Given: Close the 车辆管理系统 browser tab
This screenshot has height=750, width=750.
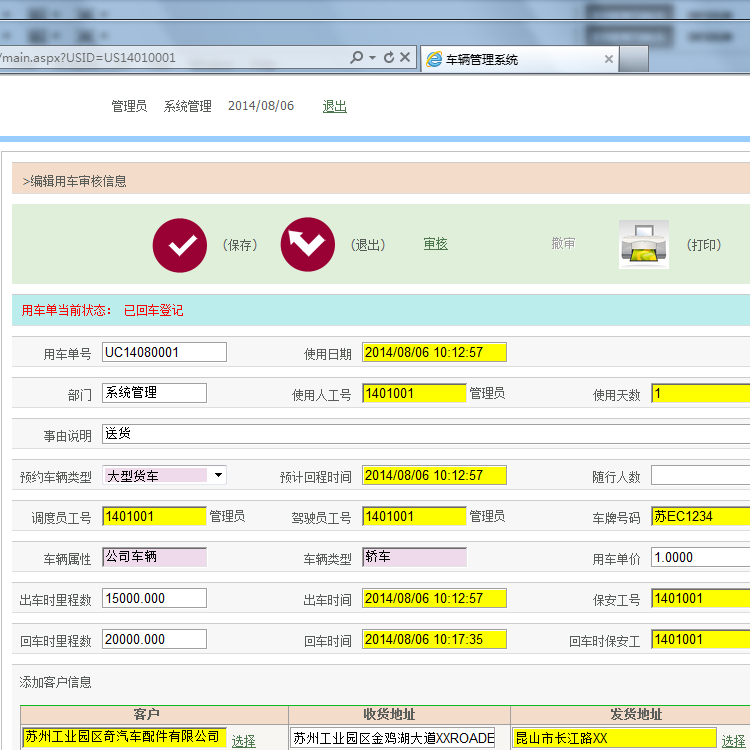Looking at the screenshot, I should [609, 59].
